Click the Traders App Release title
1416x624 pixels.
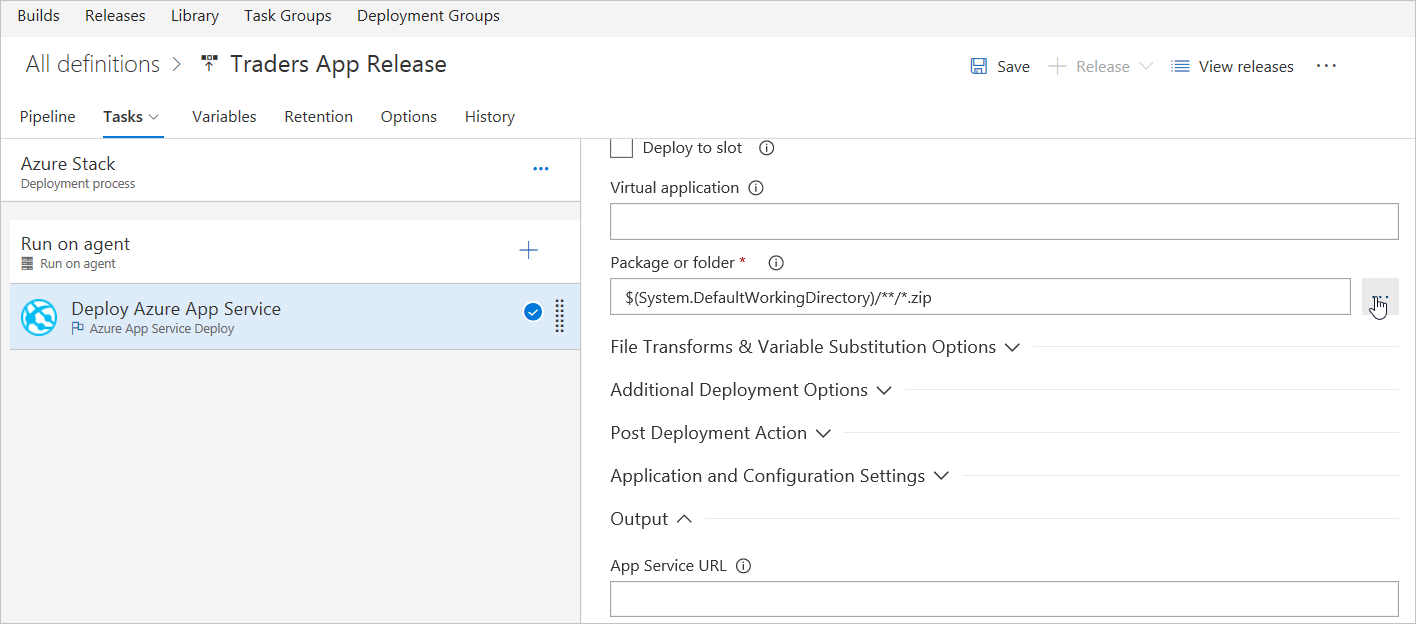338,64
